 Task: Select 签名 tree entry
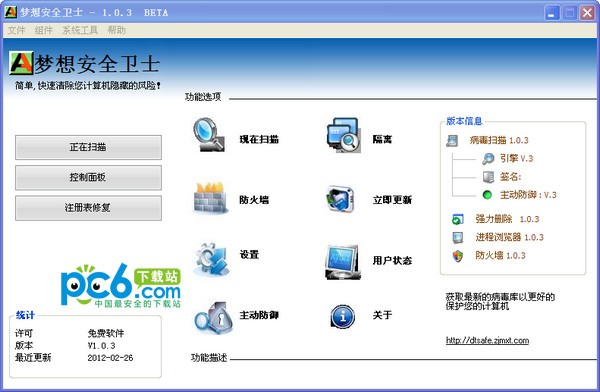(510, 176)
